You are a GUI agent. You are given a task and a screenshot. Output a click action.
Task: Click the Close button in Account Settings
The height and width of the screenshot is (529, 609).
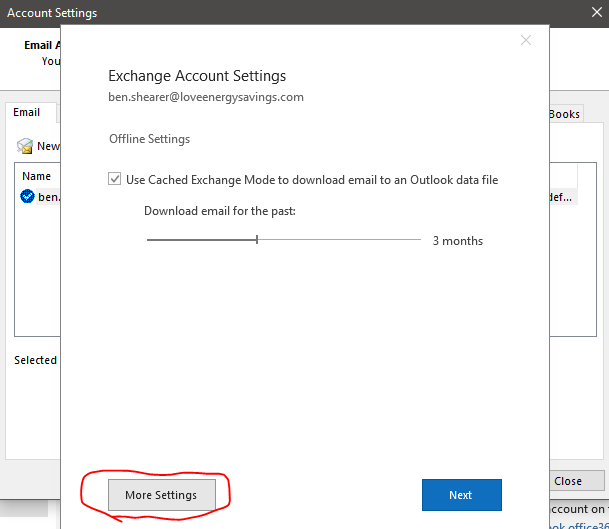click(577, 481)
